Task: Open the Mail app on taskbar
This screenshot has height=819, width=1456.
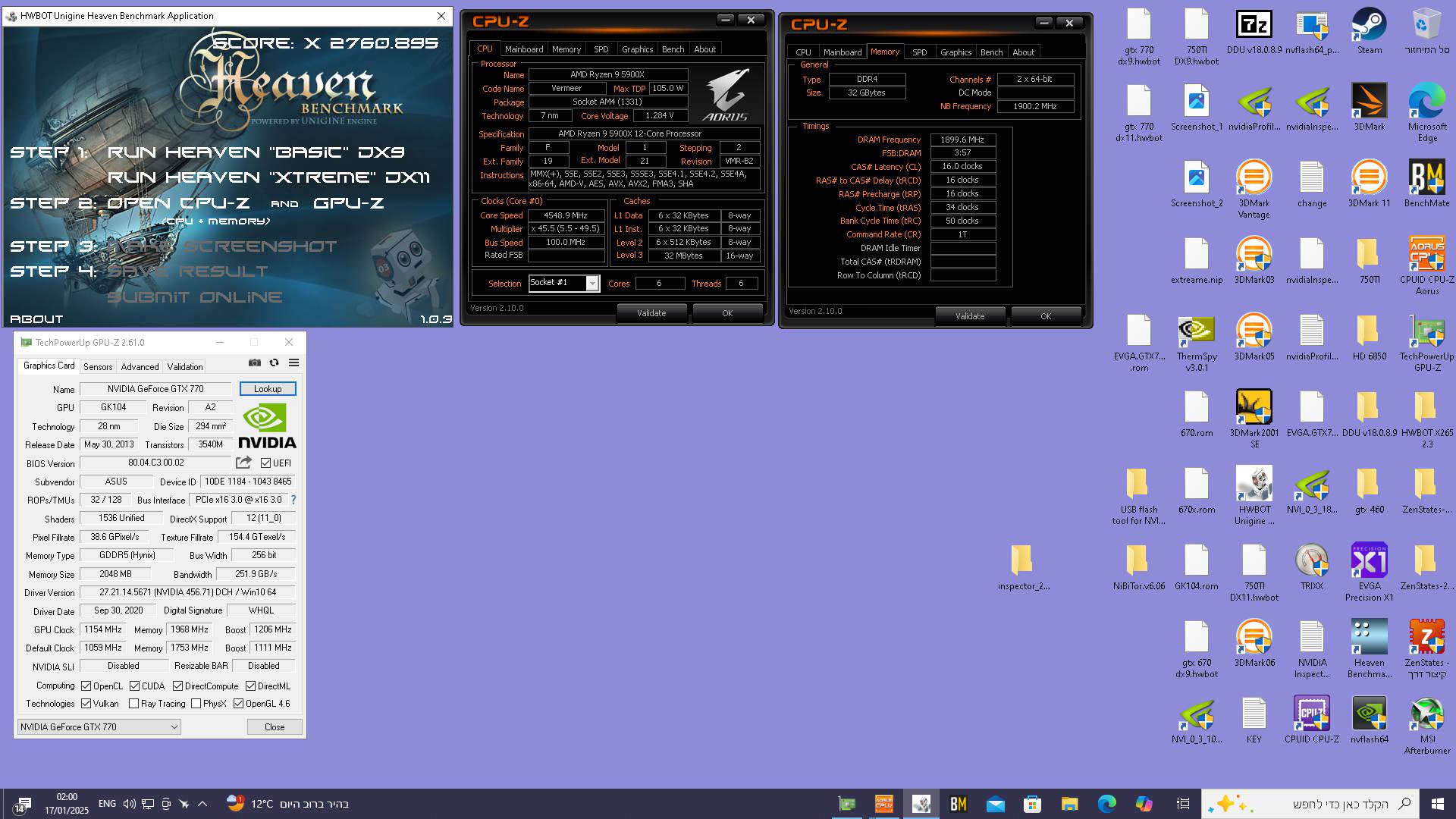Action: coord(995,804)
